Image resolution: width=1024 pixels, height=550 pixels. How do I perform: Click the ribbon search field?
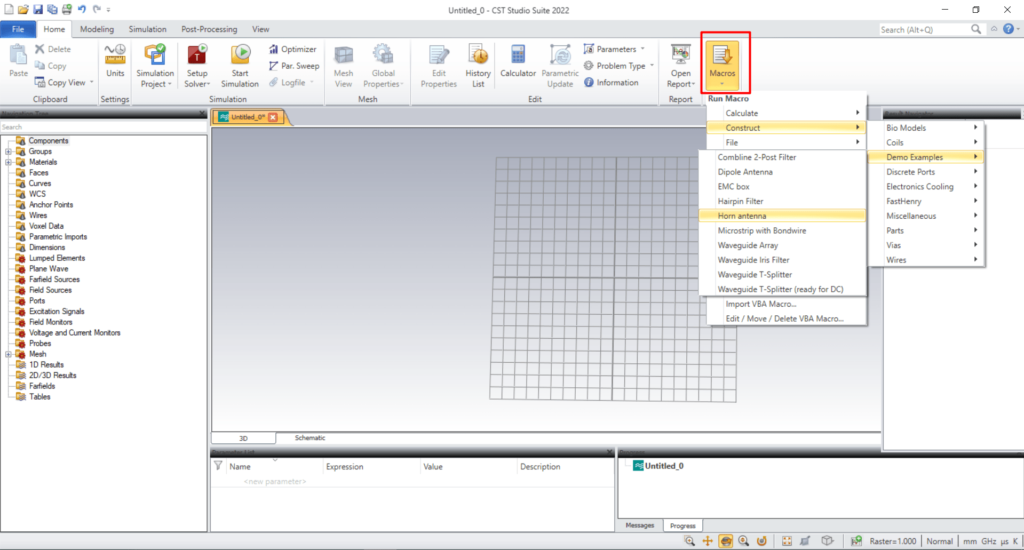tap(924, 29)
